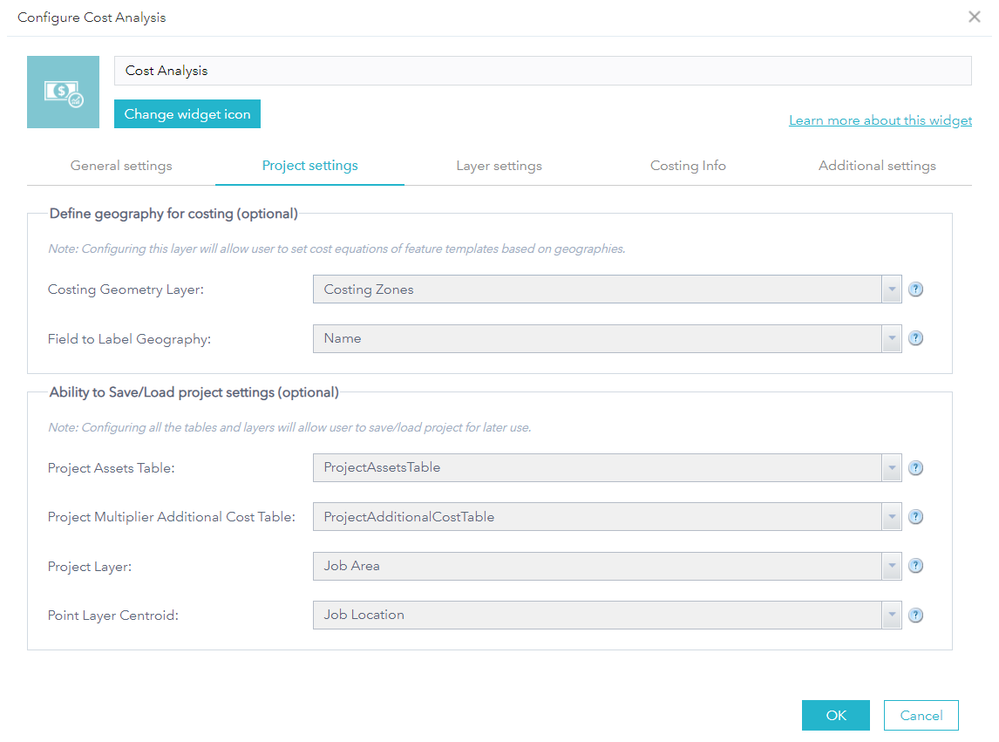Close the Configure Cost Analysis dialog

coord(974,17)
